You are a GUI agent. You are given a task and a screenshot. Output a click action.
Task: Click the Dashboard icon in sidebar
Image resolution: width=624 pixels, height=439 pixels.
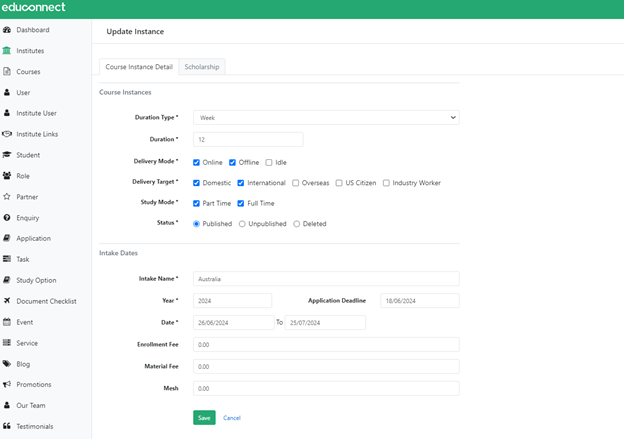(8, 30)
